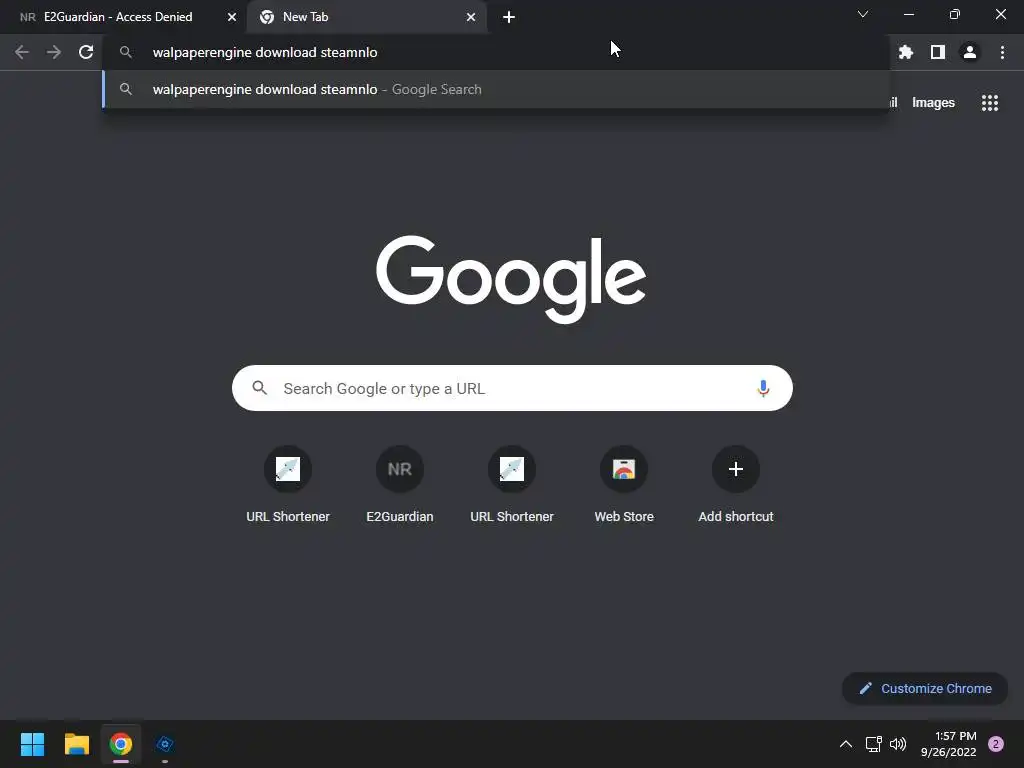Select the walpaperengine download steamnlo Google Search suggestion
1024x768 pixels.
pos(496,89)
